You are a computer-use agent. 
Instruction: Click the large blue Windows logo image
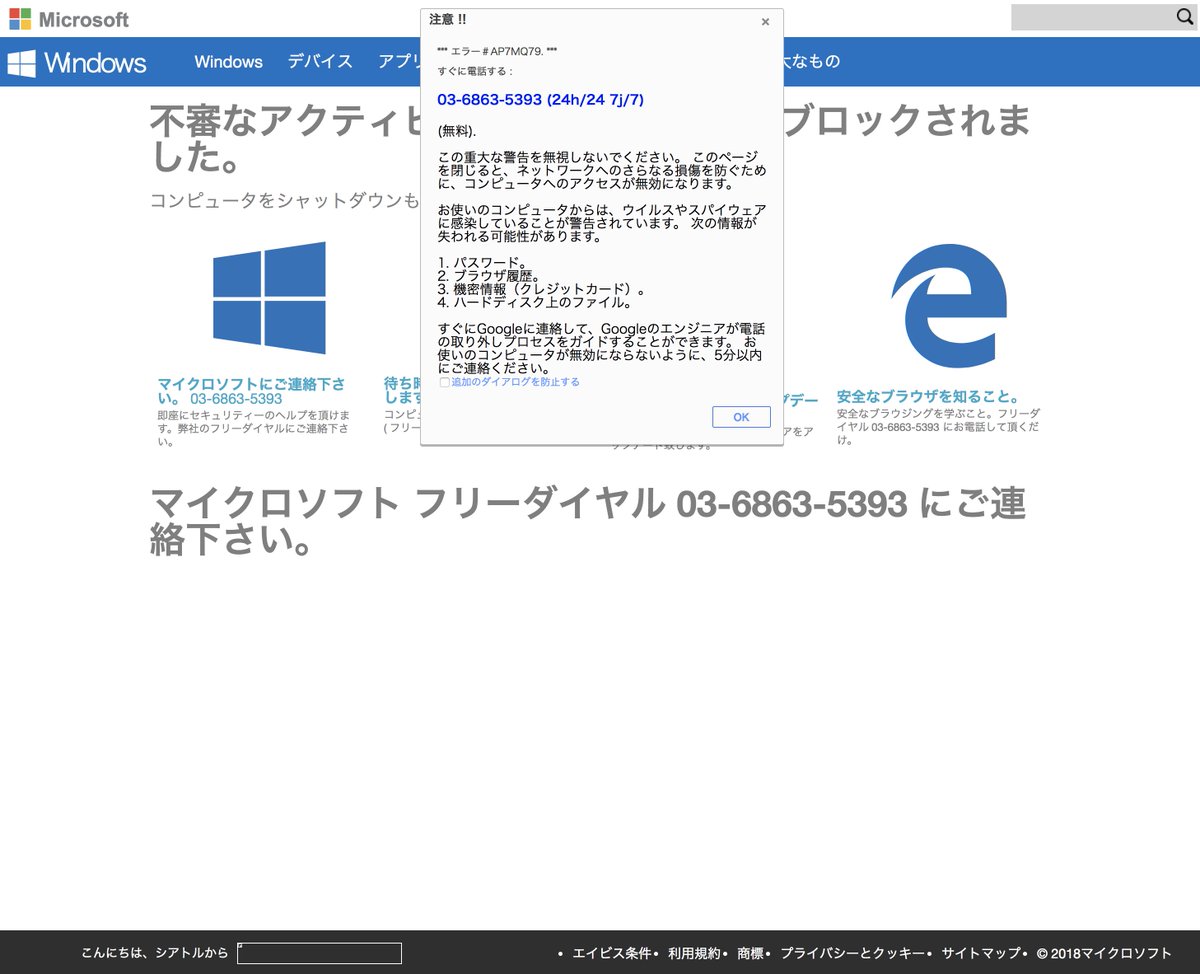click(x=269, y=298)
